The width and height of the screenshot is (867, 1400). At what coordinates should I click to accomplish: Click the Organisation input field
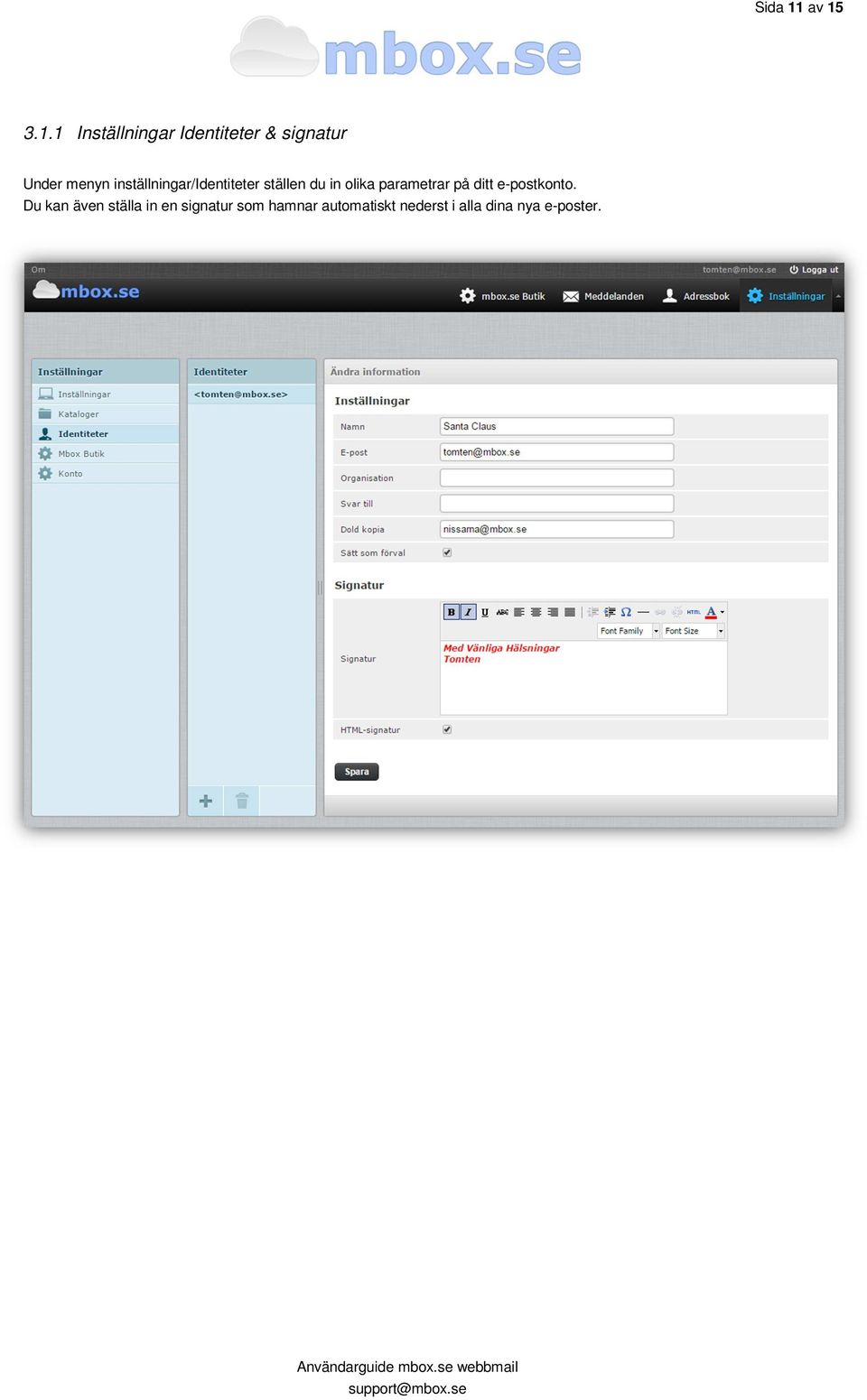coord(557,477)
